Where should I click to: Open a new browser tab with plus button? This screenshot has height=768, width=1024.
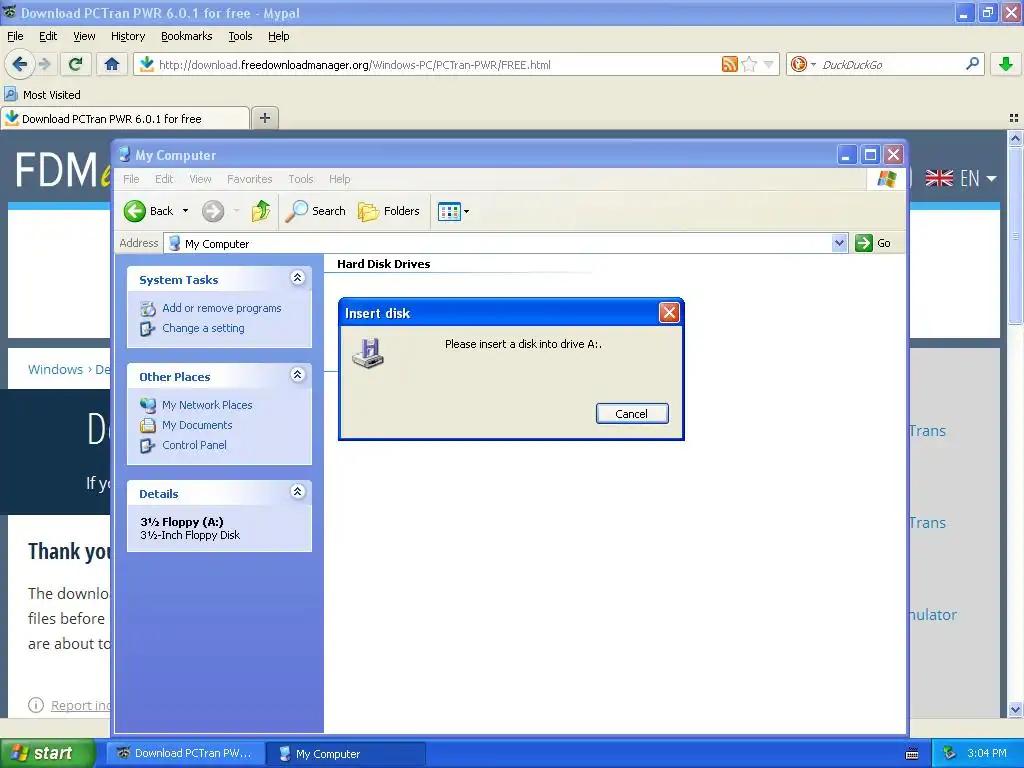(264, 118)
